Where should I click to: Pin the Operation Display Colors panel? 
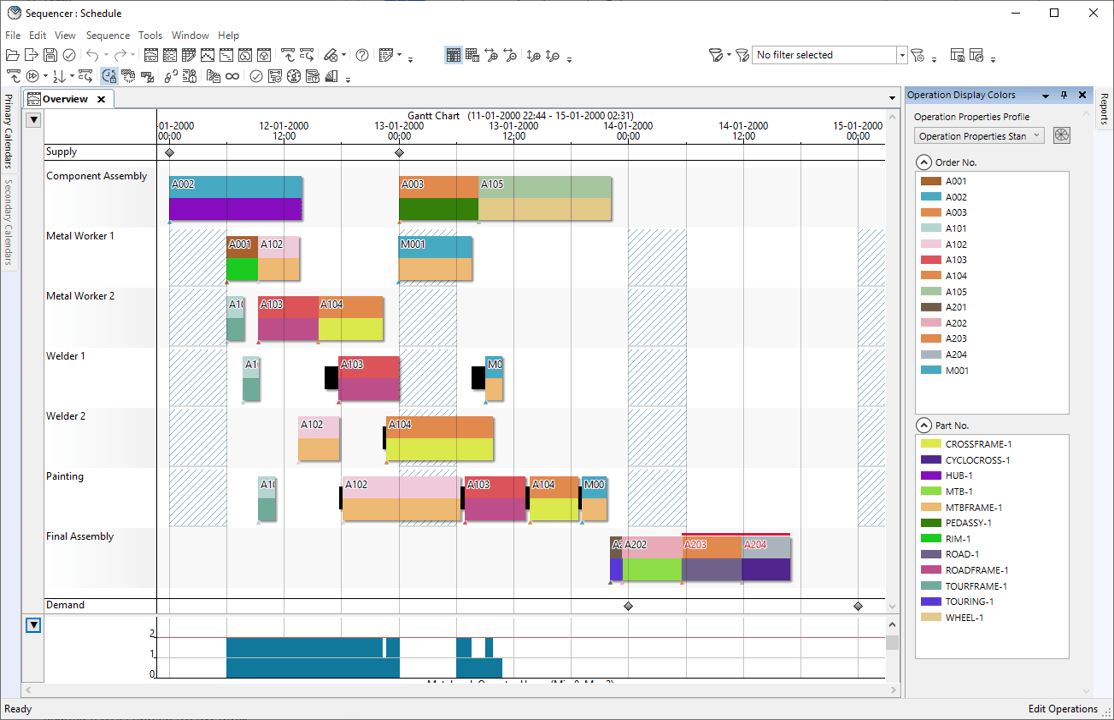tap(1064, 95)
